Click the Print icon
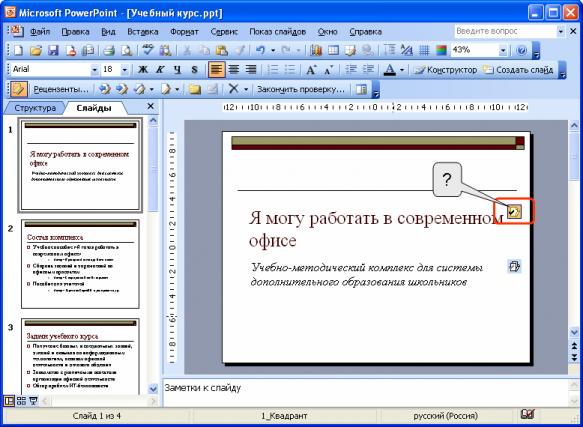Image resolution: width=583 pixels, height=427 pixels. click(109, 50)
